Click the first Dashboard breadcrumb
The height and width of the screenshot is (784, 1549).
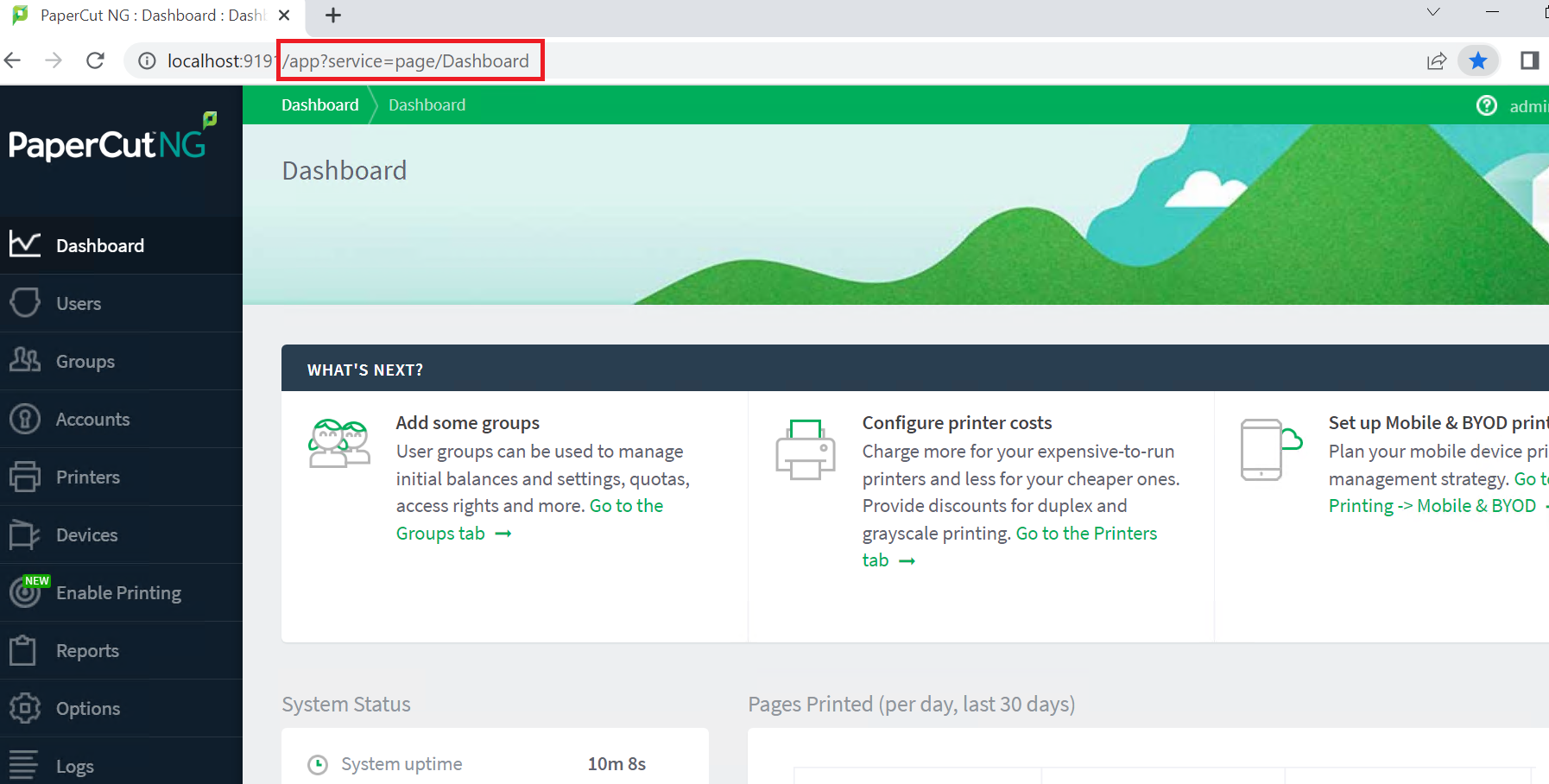[x=319, y=105]
